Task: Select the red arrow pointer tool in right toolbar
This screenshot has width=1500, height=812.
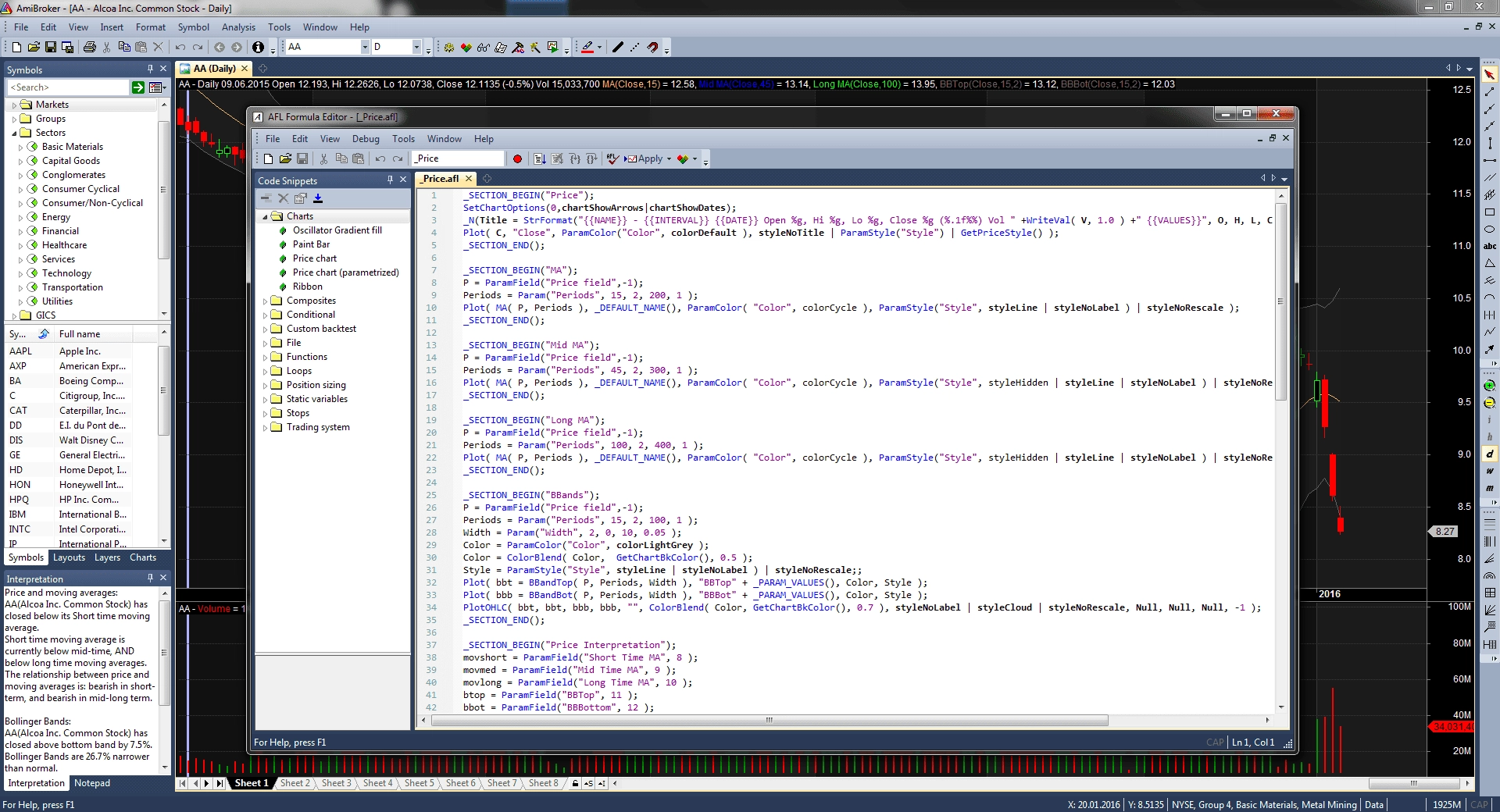Action: point(1490,74)
